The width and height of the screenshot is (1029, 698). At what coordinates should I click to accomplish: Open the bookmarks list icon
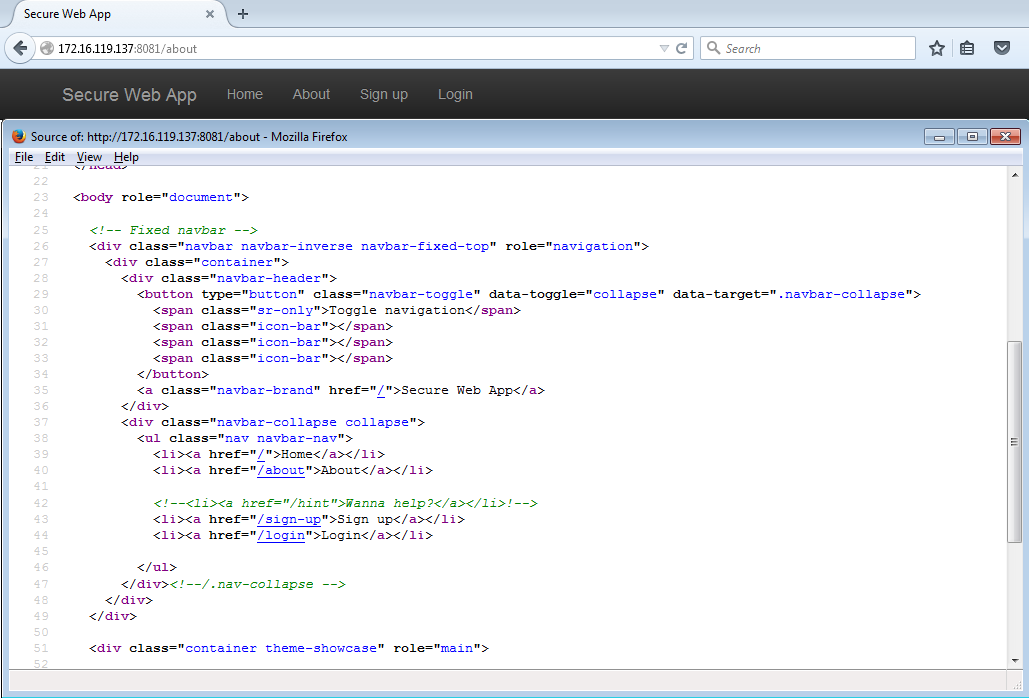click(x=967, y=48)
